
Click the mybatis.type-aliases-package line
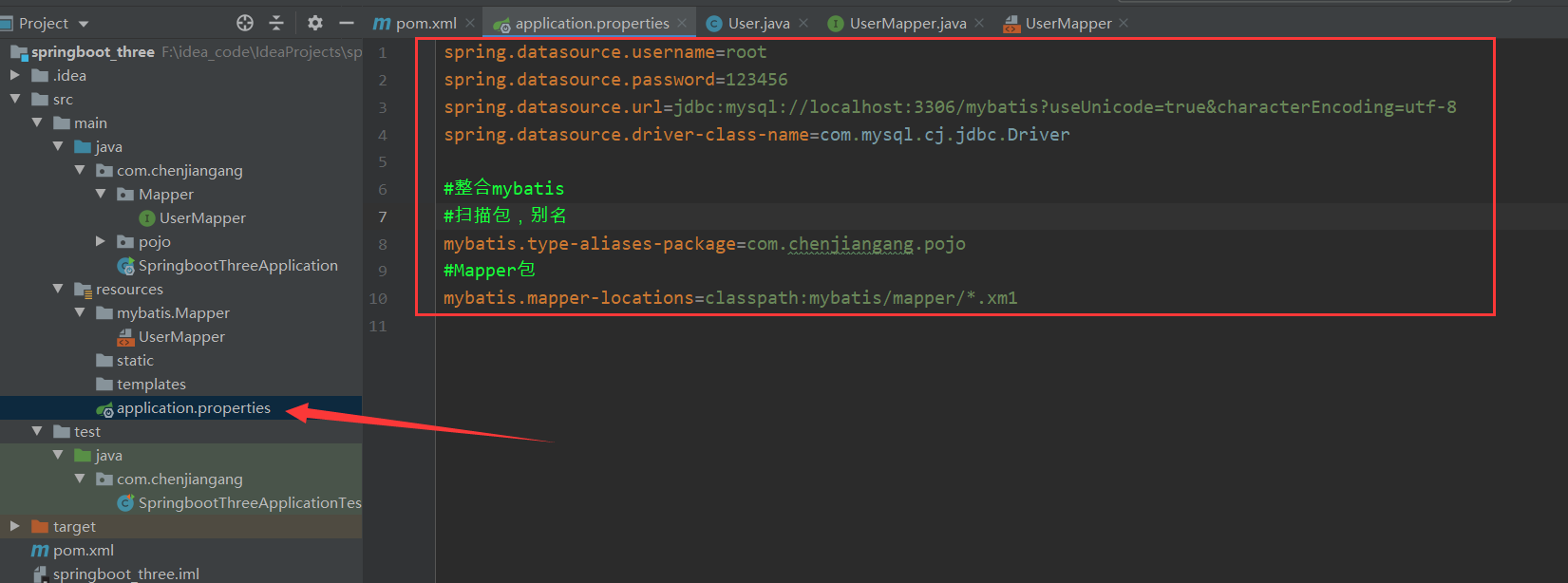[x=705, y=244]
